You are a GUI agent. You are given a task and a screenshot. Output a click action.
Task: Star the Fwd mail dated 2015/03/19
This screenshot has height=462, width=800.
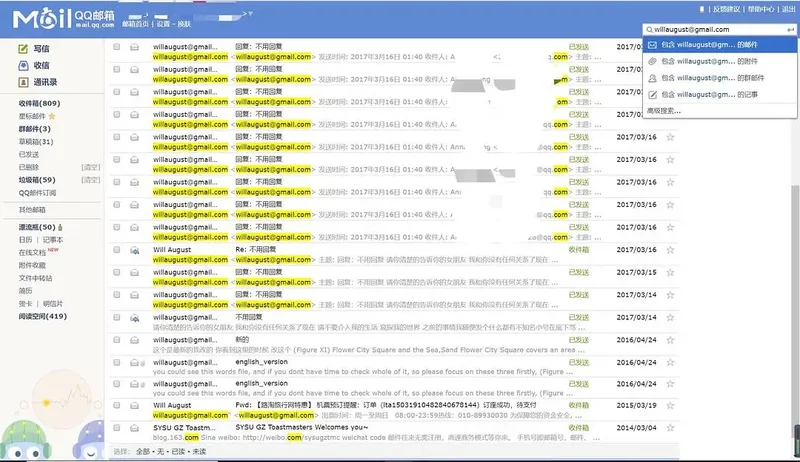tap(670, 406)
